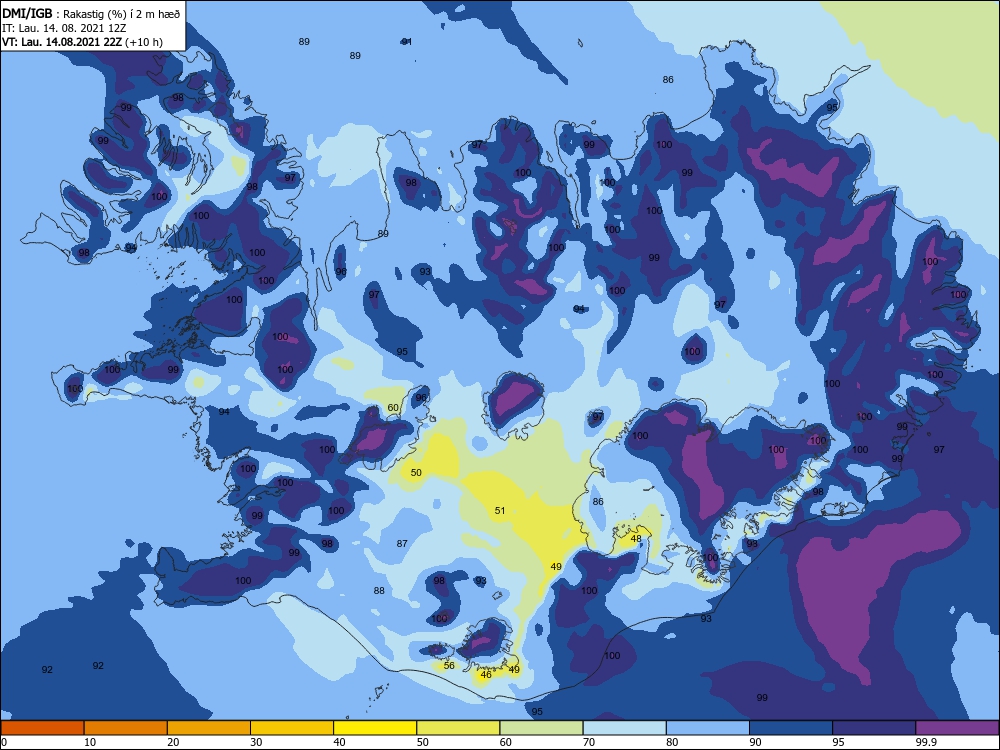Click the 'VT: Lau. 14.08.2021 22Z (+10 h)' line

pyautogui.click(x=82, y=42)
